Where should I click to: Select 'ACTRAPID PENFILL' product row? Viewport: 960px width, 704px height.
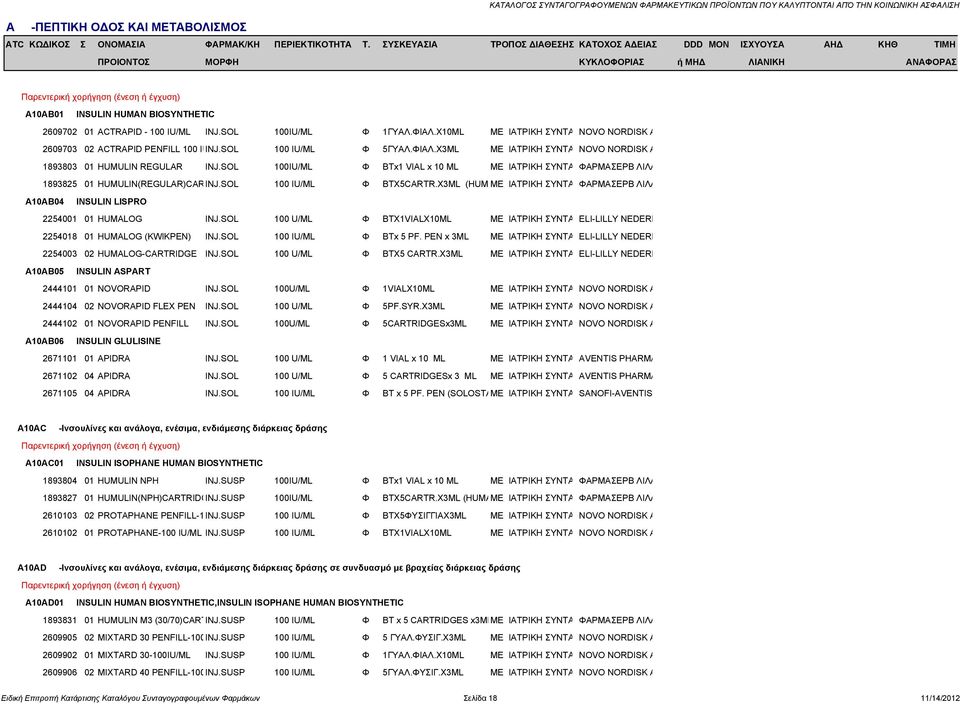(347, 149)
